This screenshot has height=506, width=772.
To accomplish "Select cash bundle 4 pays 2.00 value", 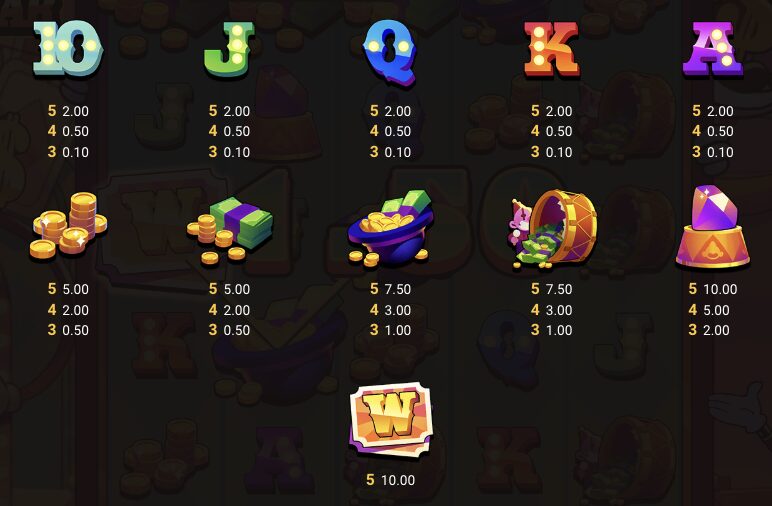I will (229, 310).
